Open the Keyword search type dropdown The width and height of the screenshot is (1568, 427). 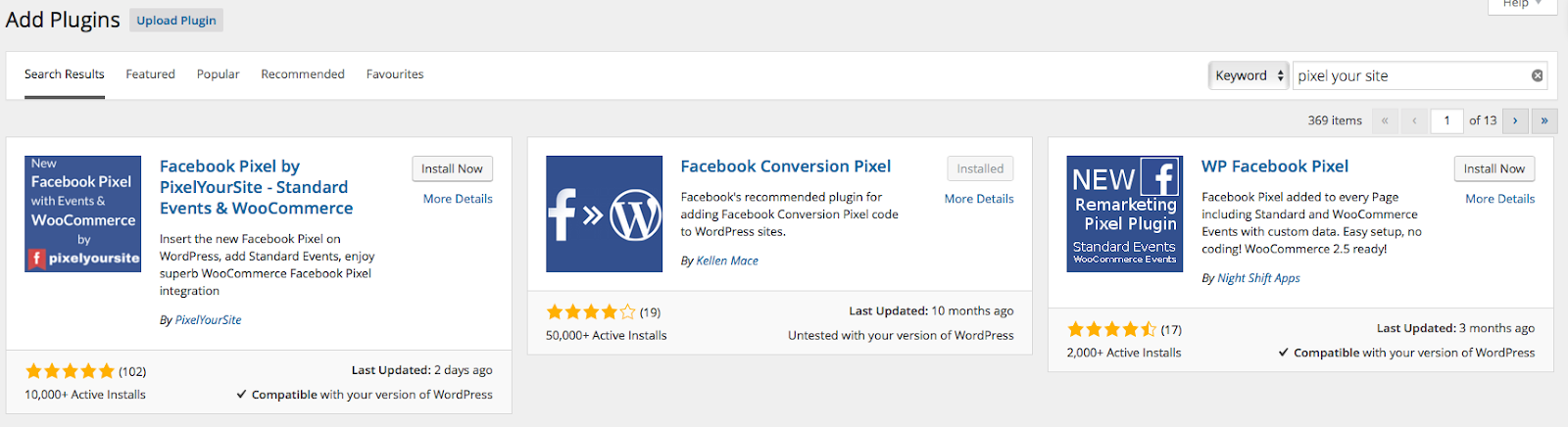coord(1249,75)
